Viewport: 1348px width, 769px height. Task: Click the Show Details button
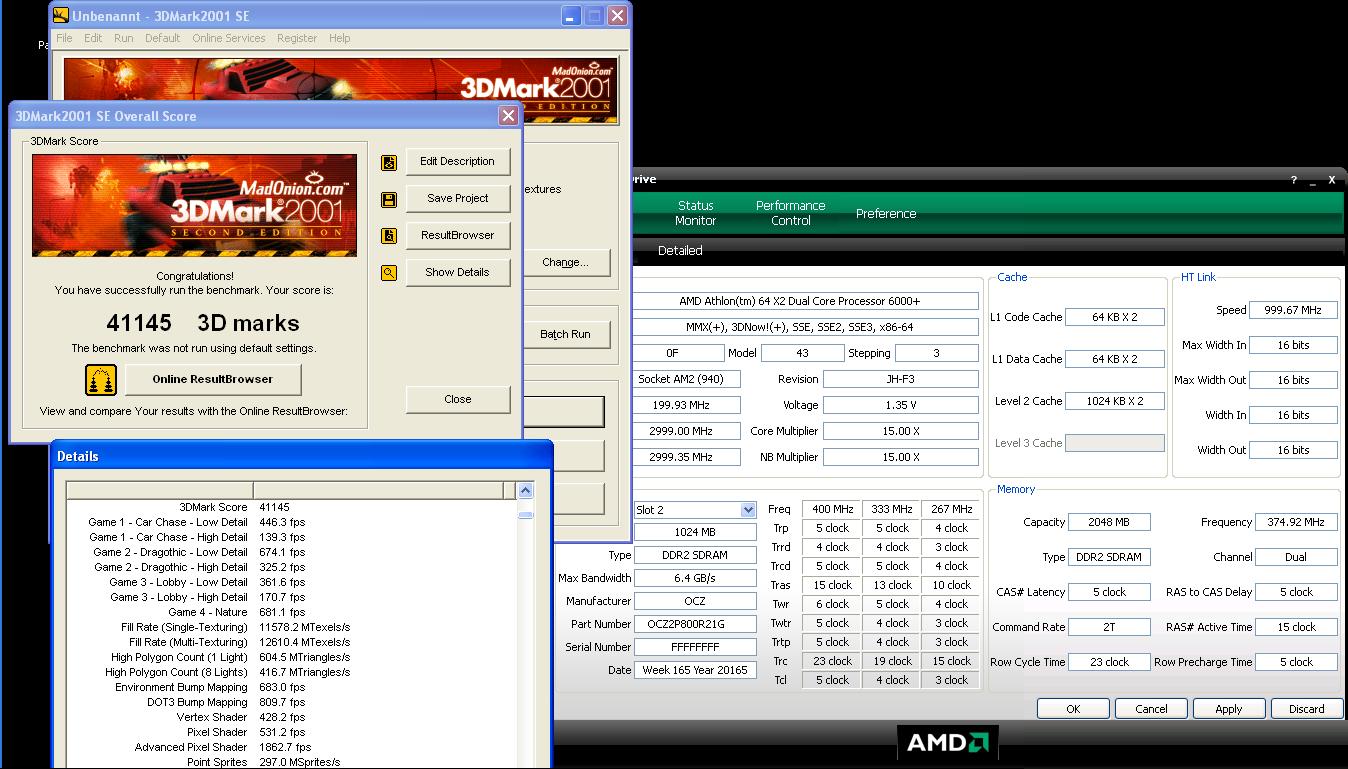click(x=457, y=273)
